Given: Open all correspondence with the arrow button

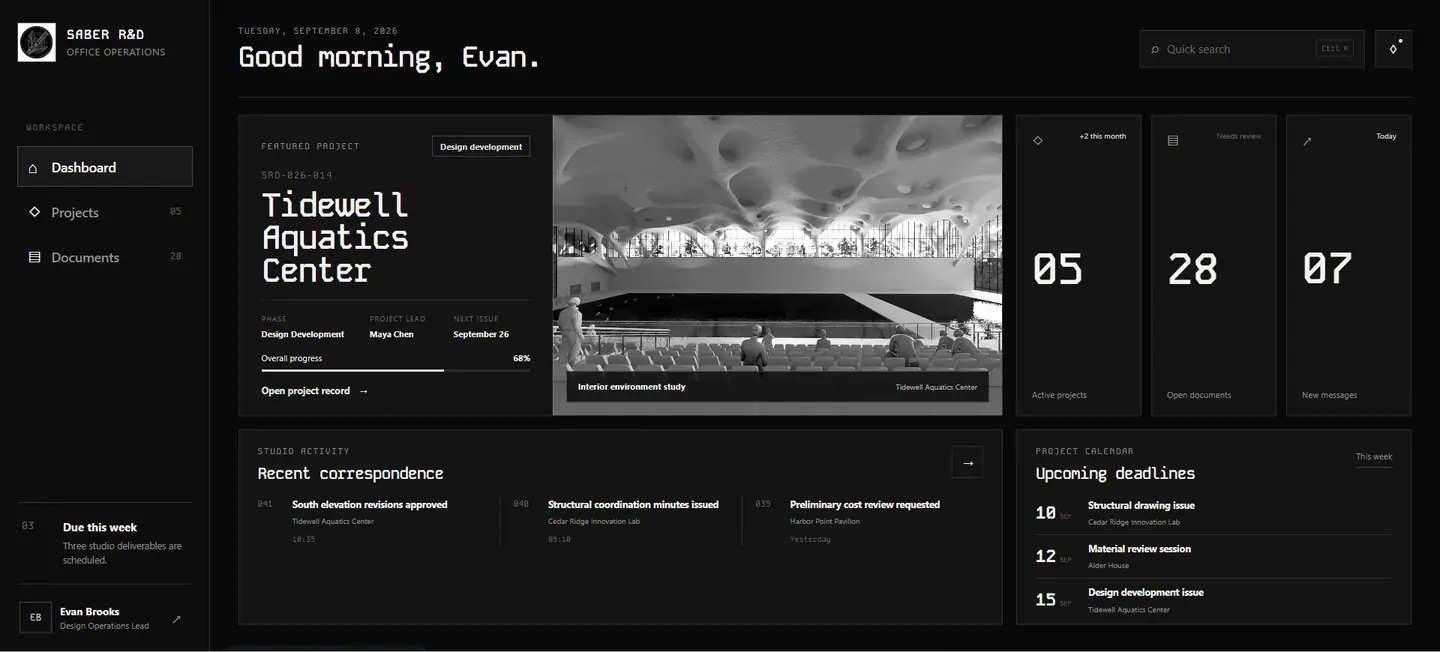Looking at the screenshot, I should (x=967, y=462).
